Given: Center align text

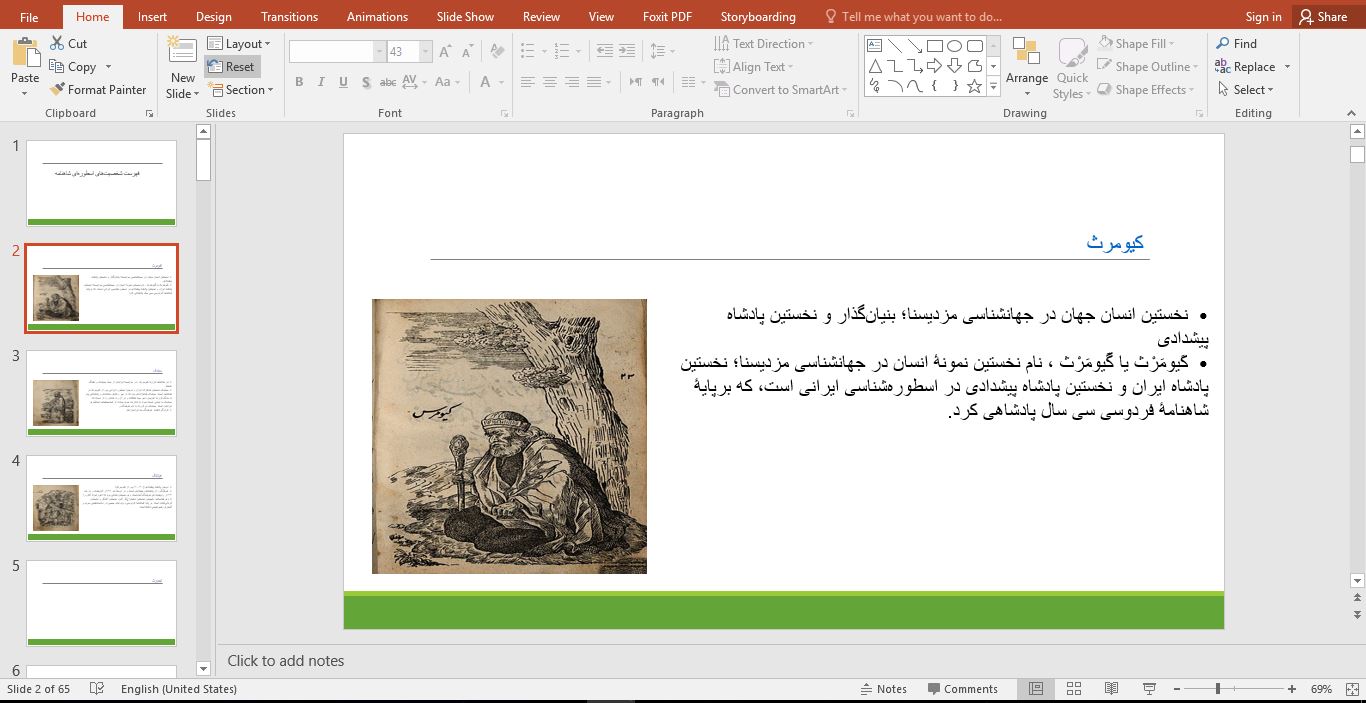Looking at the screenshot, I should tap(550, 83).
